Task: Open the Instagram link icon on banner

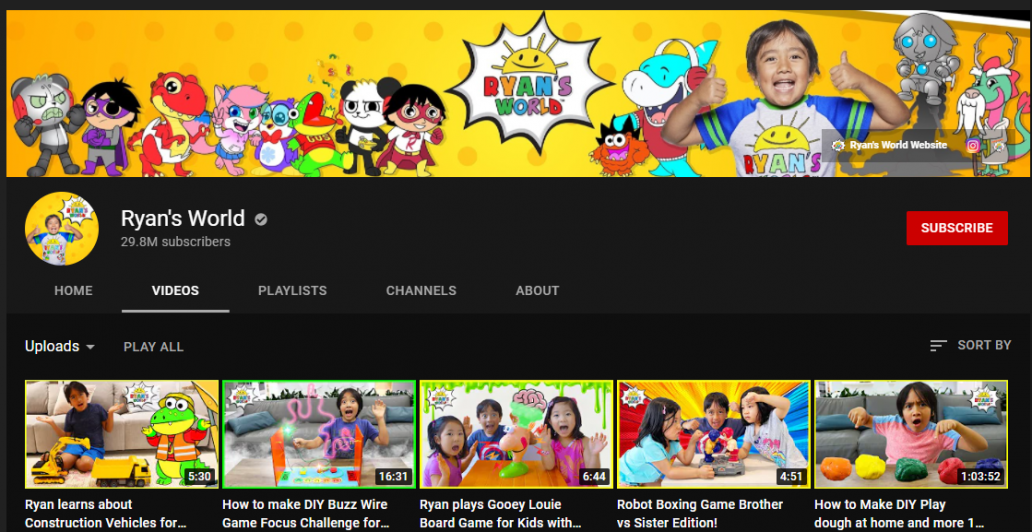Action: (973, 146)
